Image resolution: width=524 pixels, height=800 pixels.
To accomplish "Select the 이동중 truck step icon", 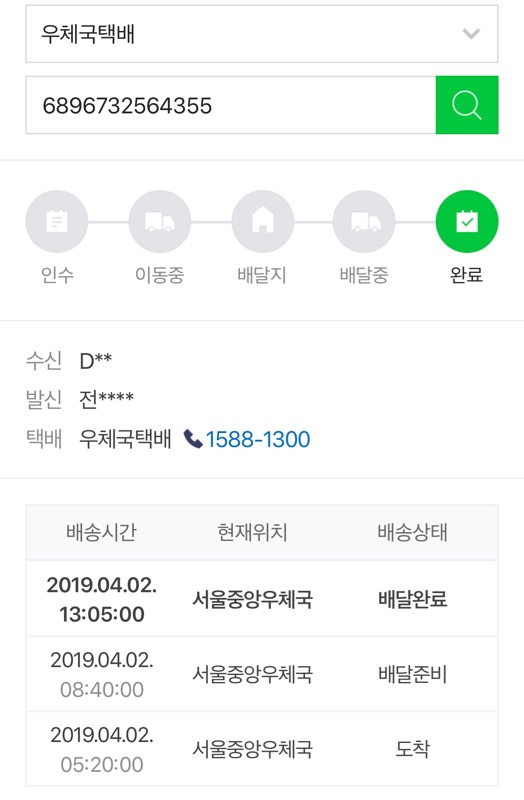I will pos(160,221).
